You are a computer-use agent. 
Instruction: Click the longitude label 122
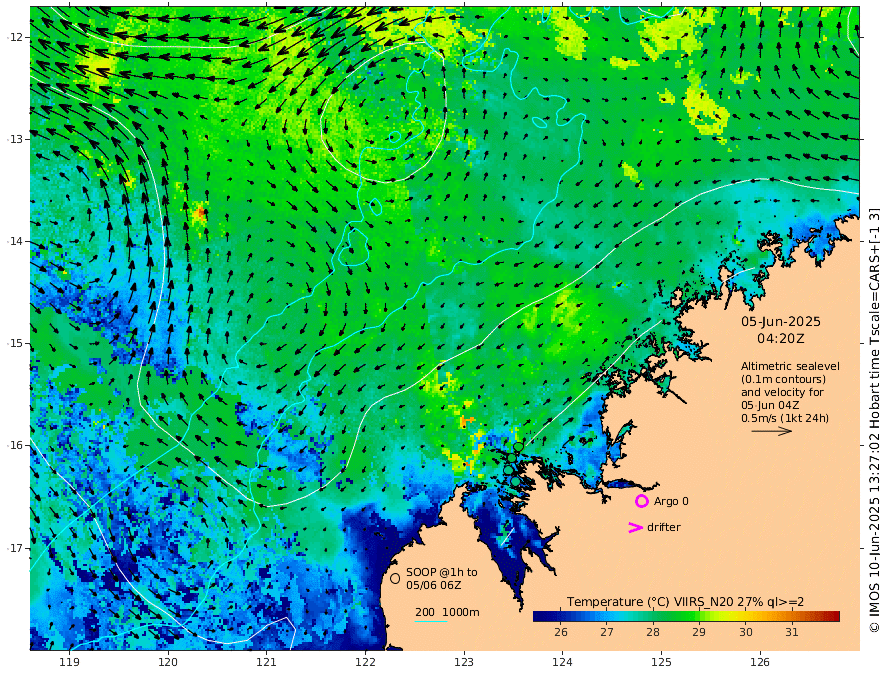[365, 663]
